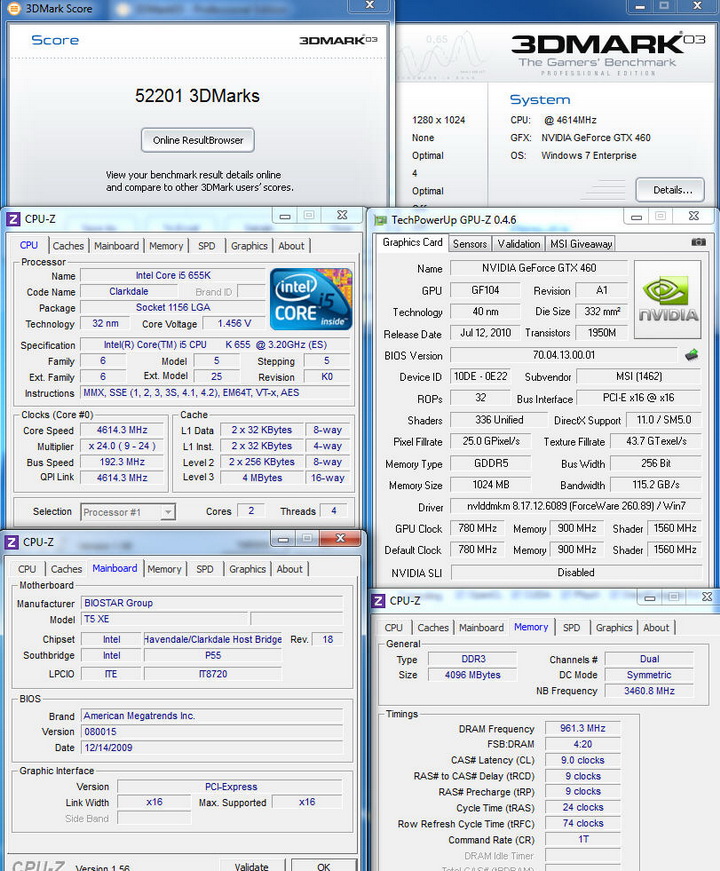Click the Intel Core i5 logo badge
The image size is (720, 871).
[x=311, y=299]
